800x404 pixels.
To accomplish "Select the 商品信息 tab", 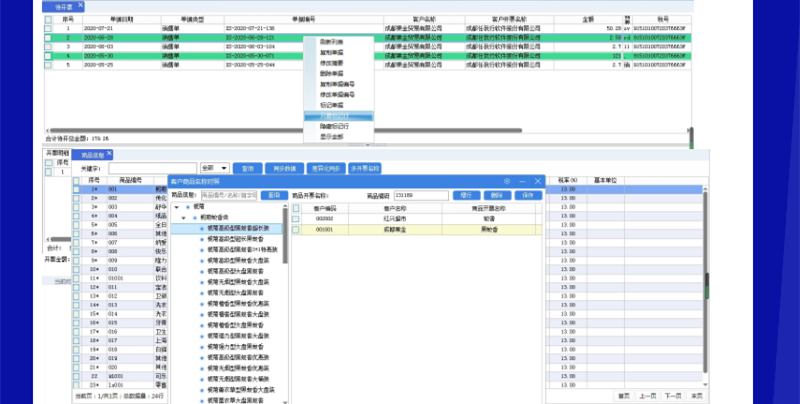I will [x=92, y=155].
